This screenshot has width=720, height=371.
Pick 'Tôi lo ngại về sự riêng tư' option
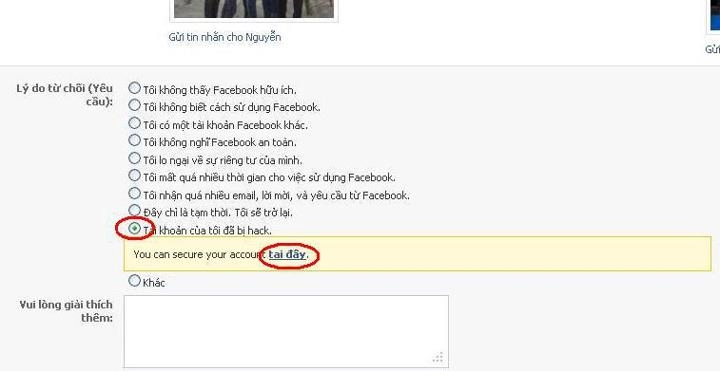click(x=135, y=158)
